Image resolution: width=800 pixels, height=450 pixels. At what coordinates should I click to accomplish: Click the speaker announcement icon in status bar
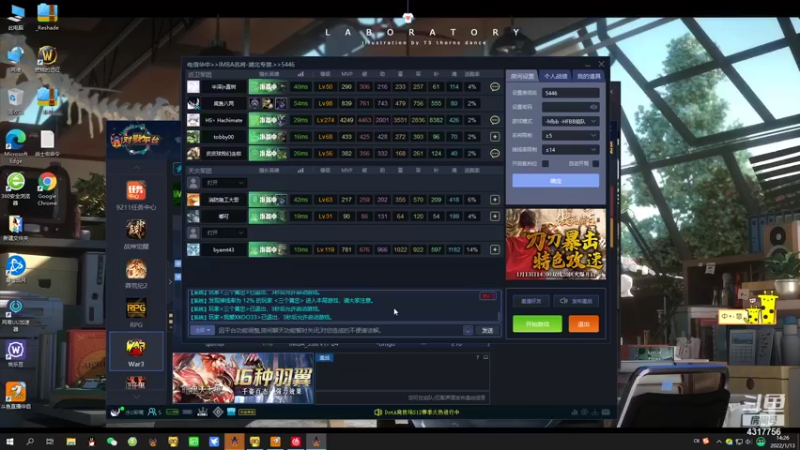point(378,412)
